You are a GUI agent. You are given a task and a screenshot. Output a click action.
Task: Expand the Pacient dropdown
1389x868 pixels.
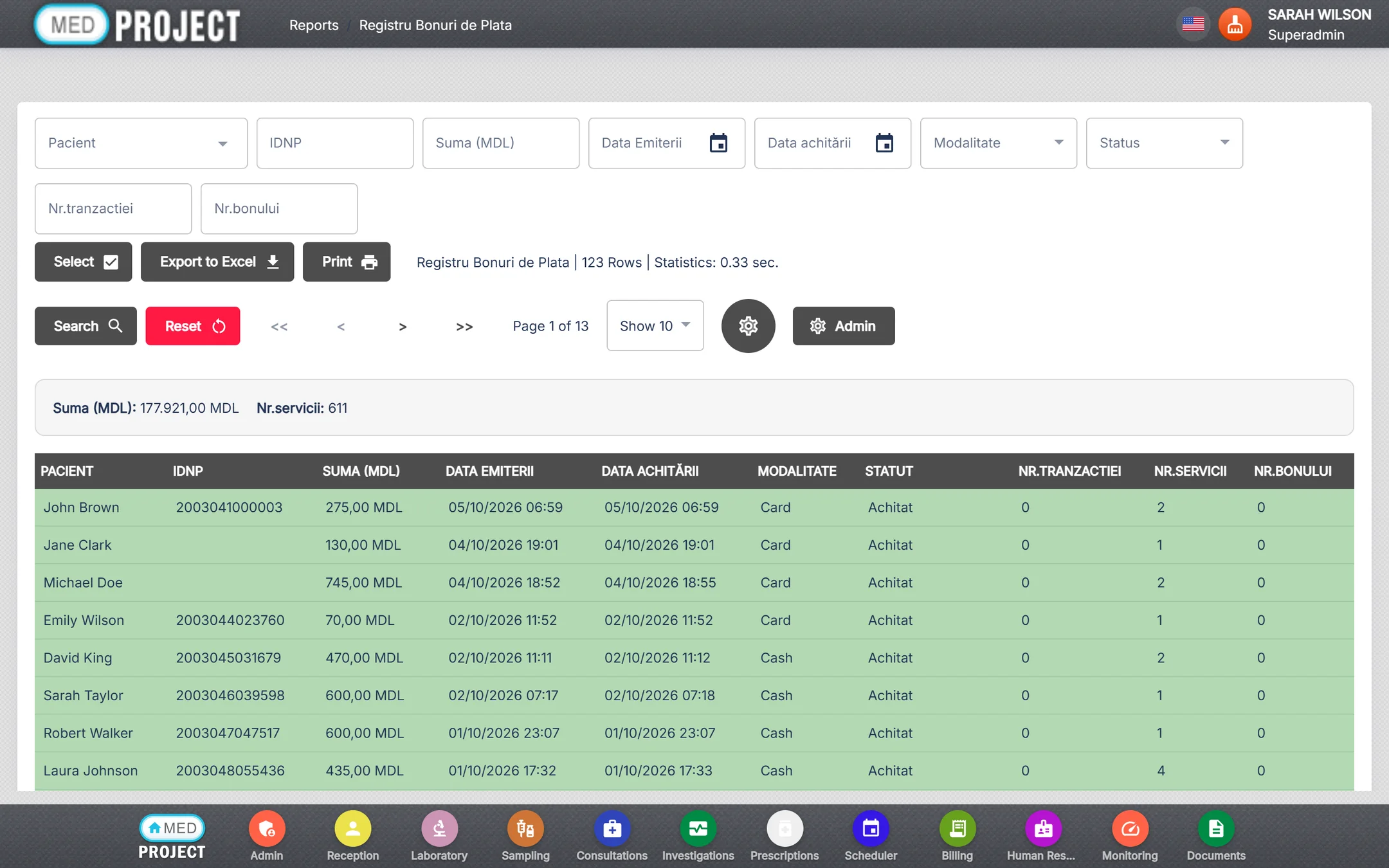(141, 143)
